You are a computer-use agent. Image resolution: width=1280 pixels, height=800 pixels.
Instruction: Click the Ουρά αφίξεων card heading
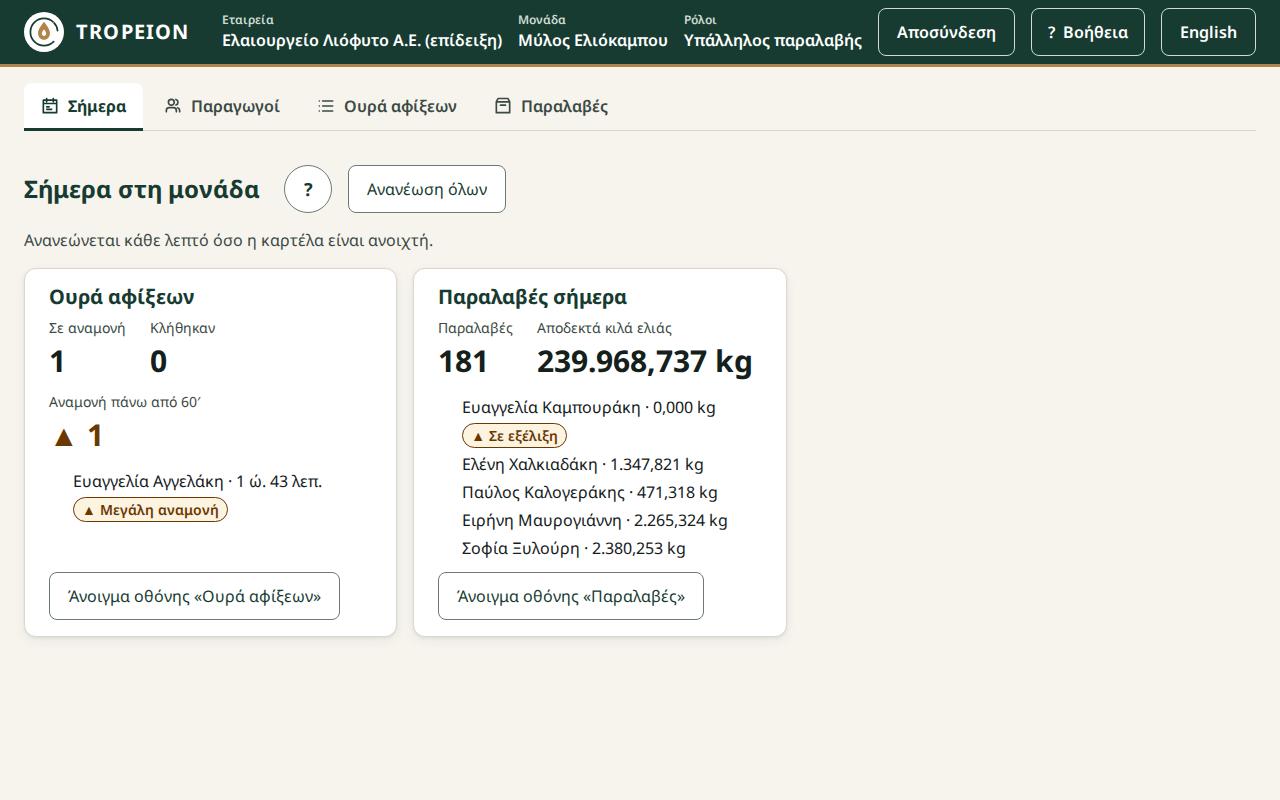pos(122,297)
